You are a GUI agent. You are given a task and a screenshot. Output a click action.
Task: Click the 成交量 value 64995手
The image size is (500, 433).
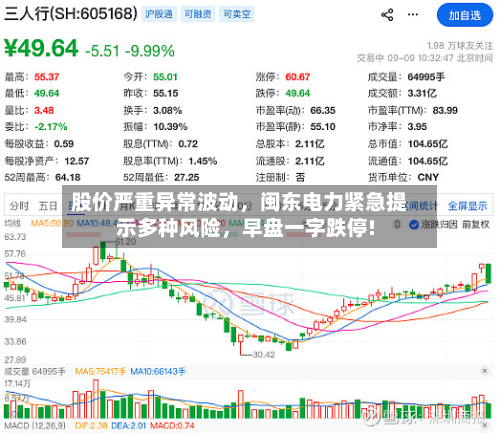[426, 77]
